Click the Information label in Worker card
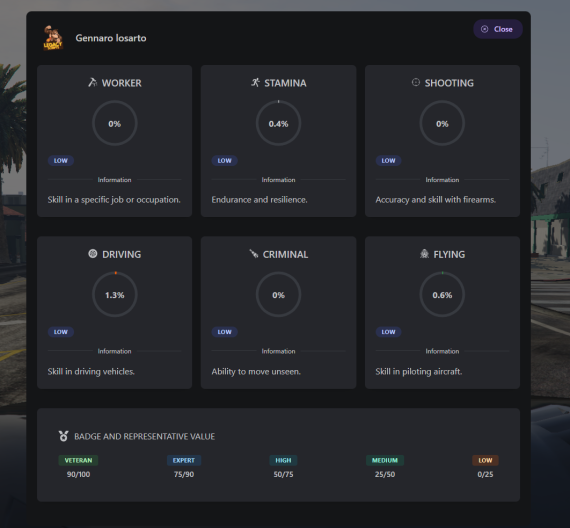570x528 pixels. [x=115, y=180]
